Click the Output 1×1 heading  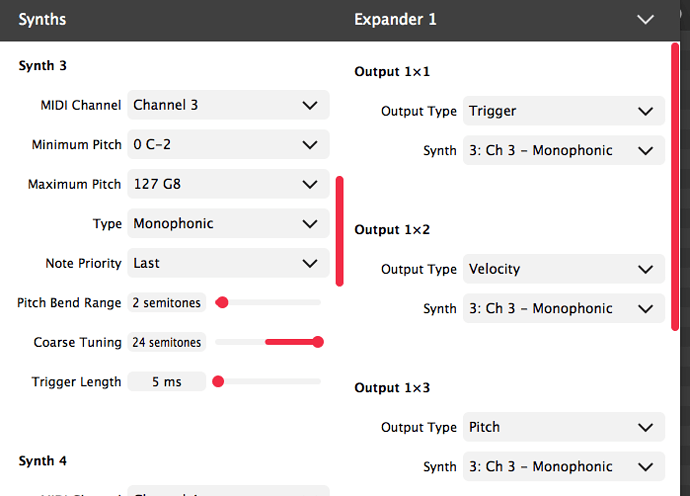392,71
